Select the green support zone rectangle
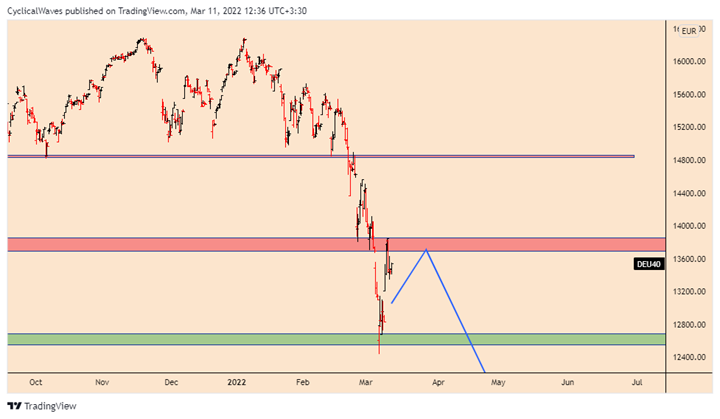The width and height of the screenshot is (720, 419). (x=336, y=339)
